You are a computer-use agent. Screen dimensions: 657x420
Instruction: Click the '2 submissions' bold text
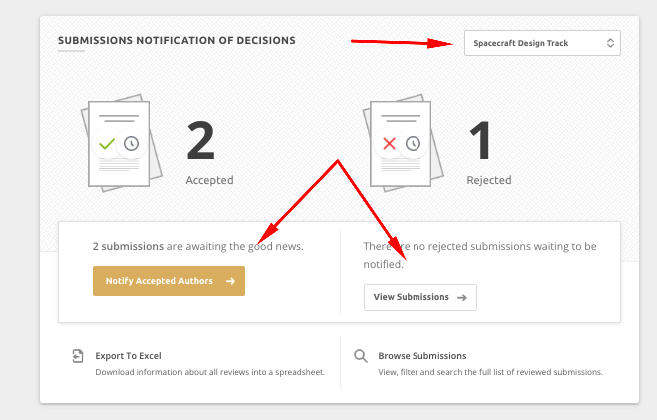[x=128, y=246]
